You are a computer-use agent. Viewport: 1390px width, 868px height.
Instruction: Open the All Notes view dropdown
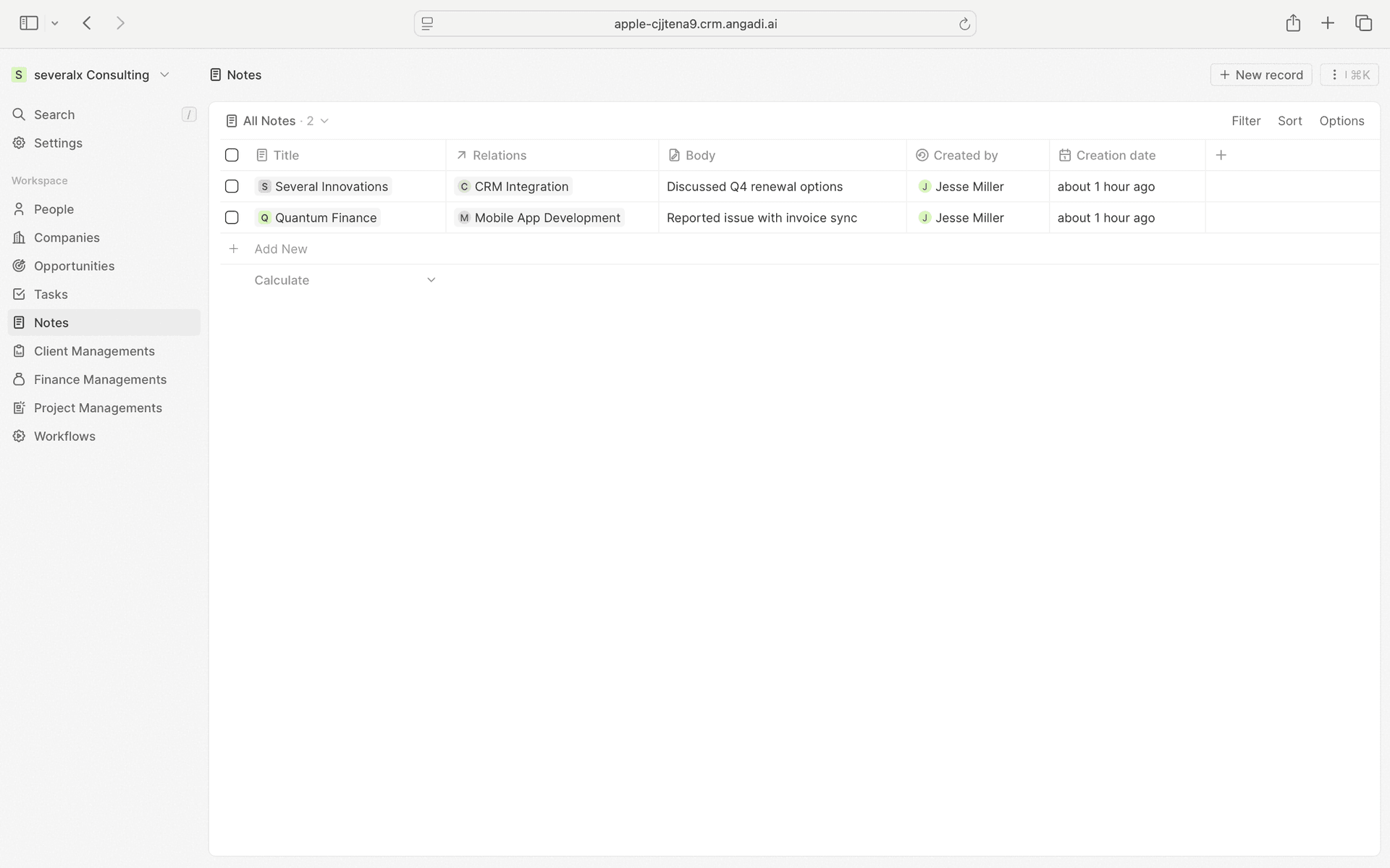[x=324, y=121]
